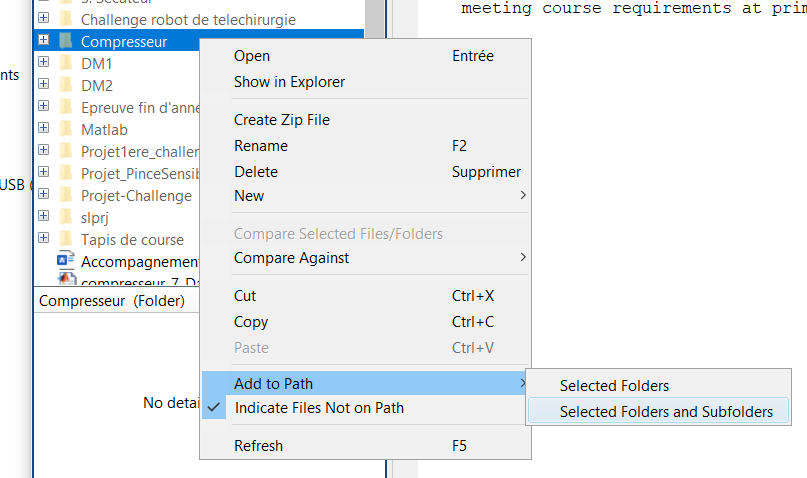Click the Accompagnement Word document icon

[x=65, y=260]
